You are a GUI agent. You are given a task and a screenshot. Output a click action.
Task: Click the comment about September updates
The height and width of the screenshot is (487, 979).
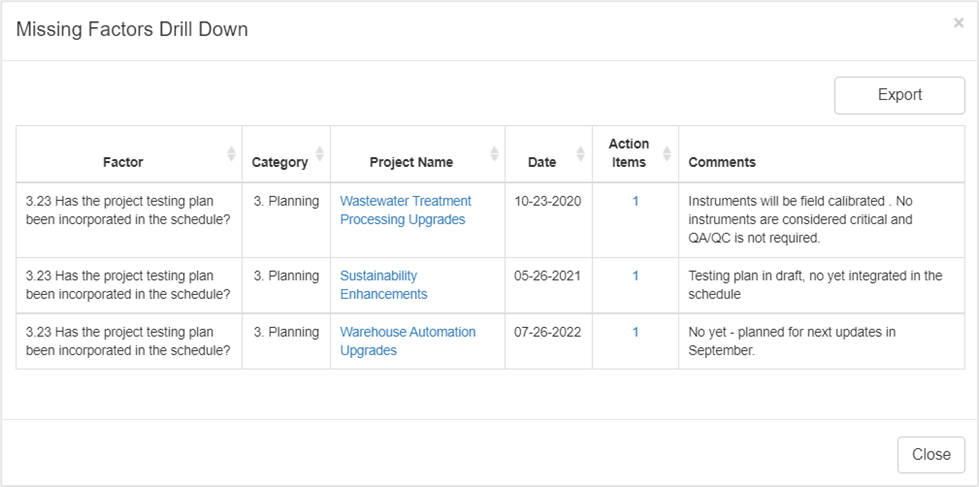coord(791,341)
